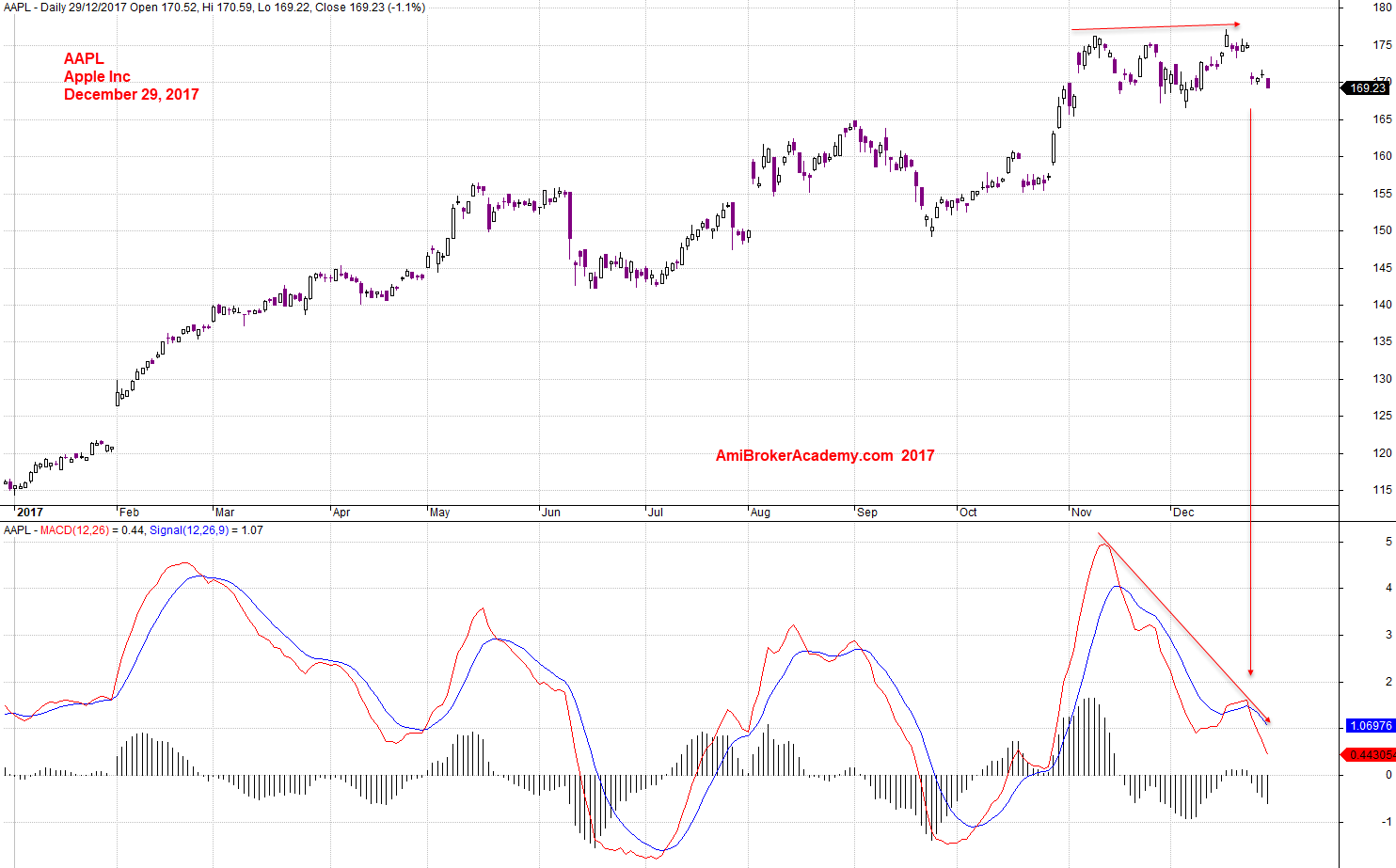Select the May month label
Screen dimensions: 1396x868
click(439, 513)
